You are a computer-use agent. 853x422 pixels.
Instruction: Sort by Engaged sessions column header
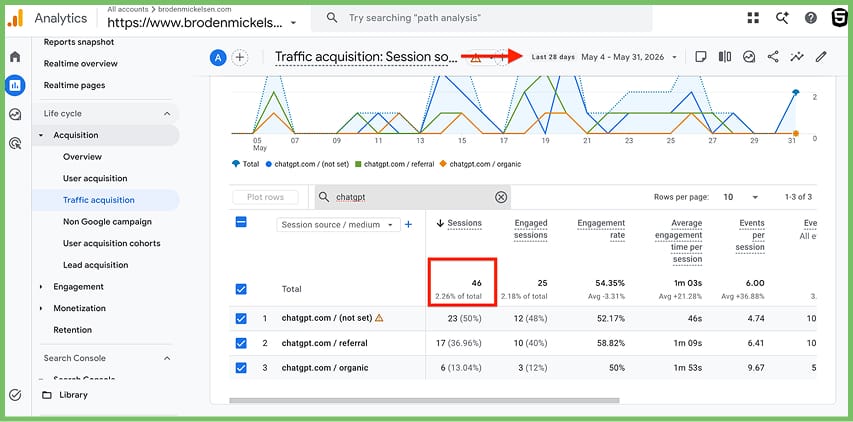530,229
